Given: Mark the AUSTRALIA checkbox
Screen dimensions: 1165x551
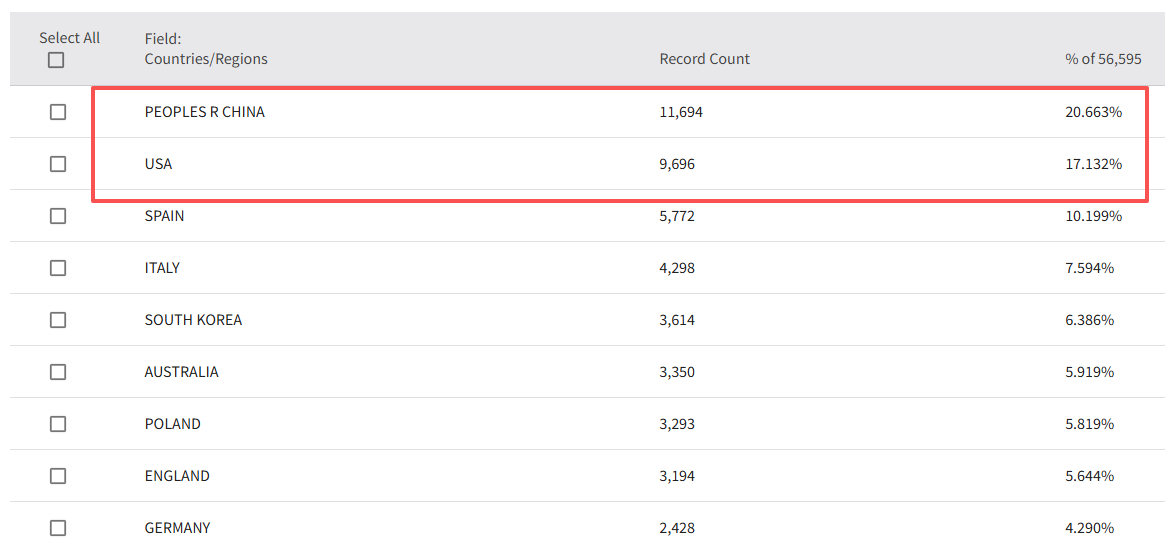Looking at the screenshot, I should click(x=58, y=372).
